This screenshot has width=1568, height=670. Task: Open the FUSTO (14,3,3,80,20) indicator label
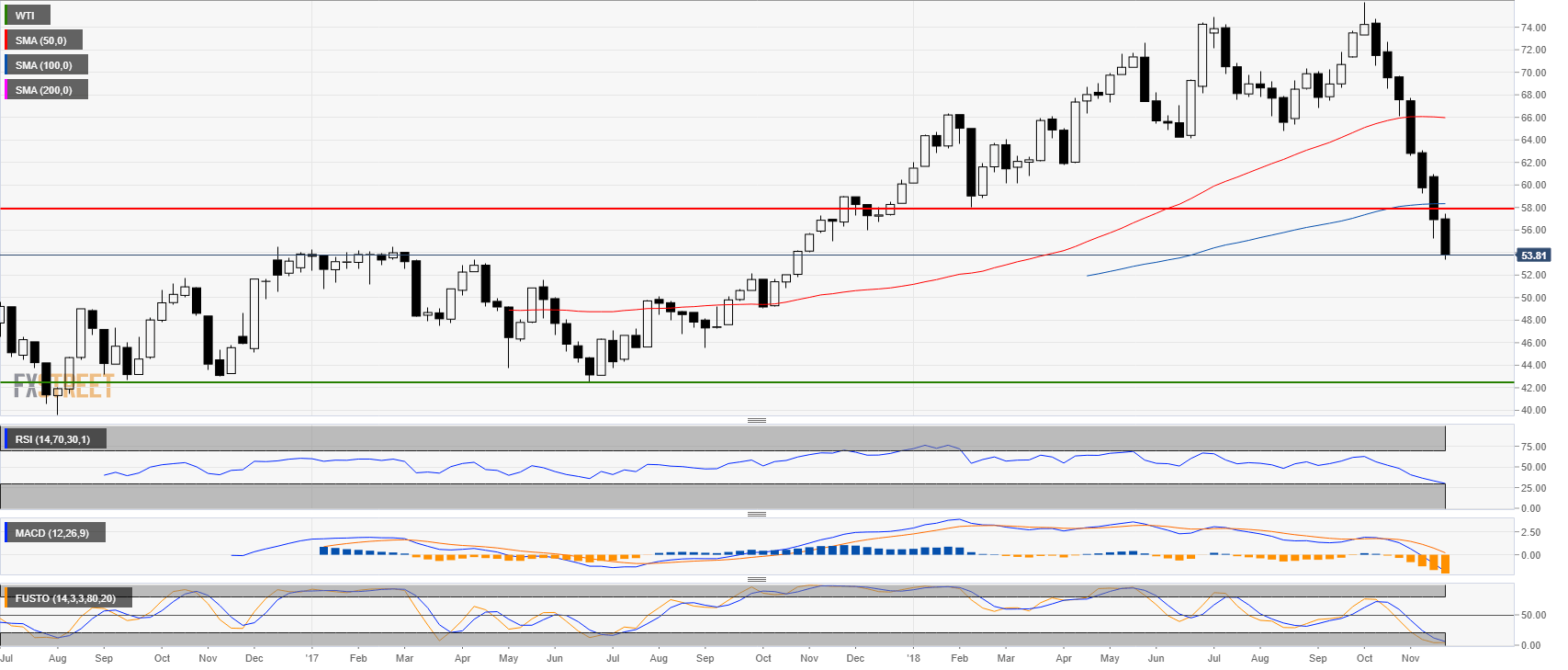[65, 598]
